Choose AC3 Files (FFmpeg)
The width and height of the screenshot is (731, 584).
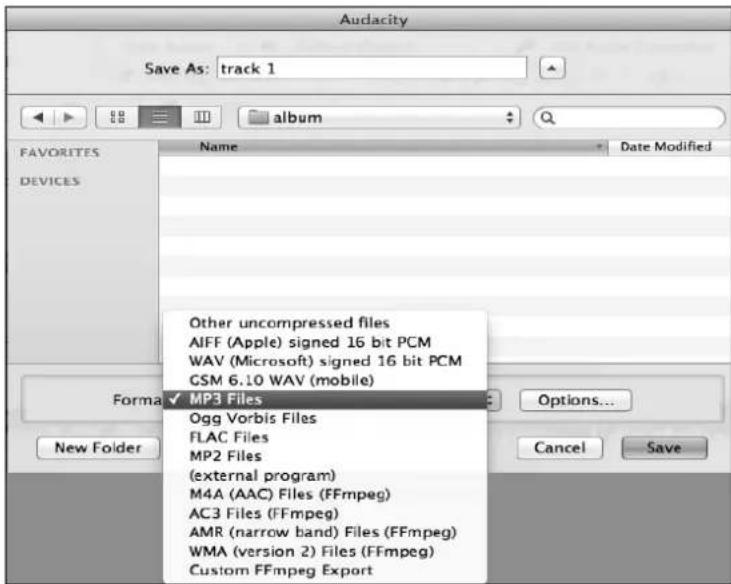click(x=325, y=513)
